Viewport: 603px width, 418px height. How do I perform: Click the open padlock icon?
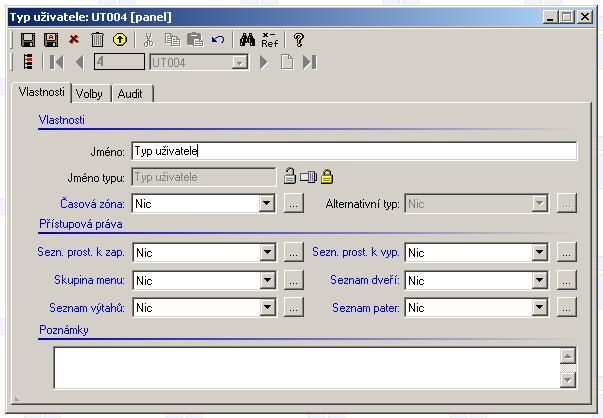point(289,177)
